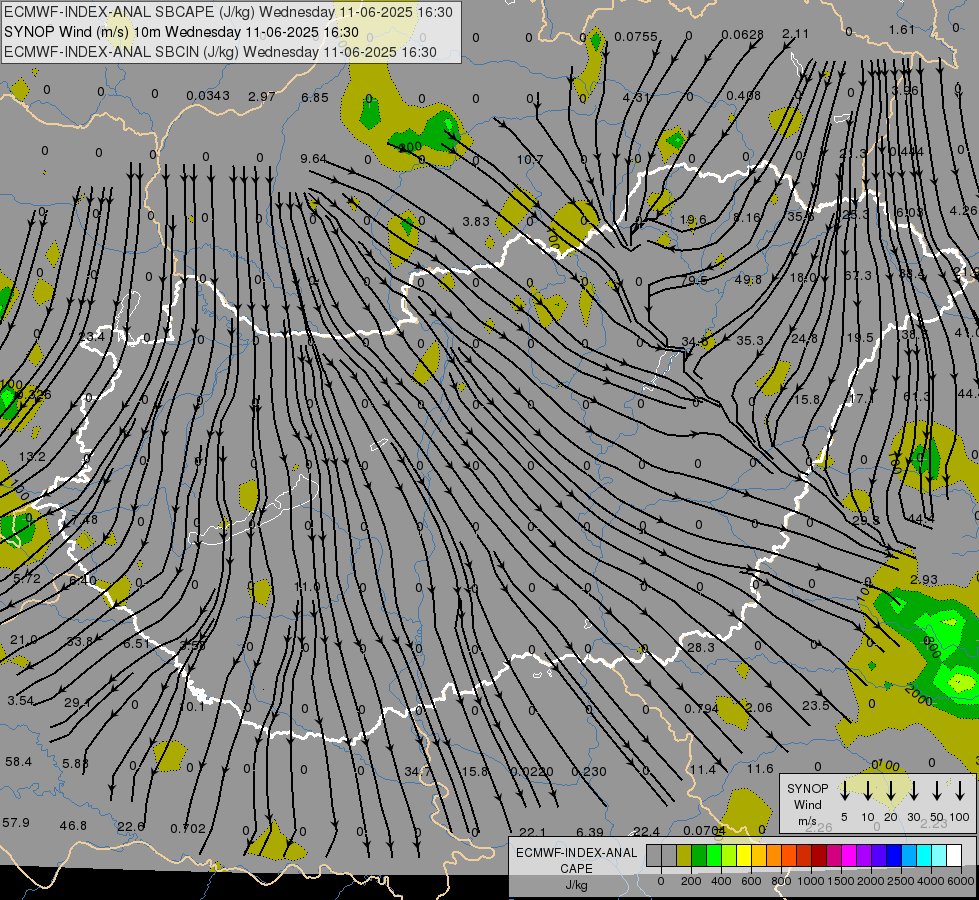This screenshot has width=979, height=900.
Task: Click the map value 10.1
Action: coord(192,707)
